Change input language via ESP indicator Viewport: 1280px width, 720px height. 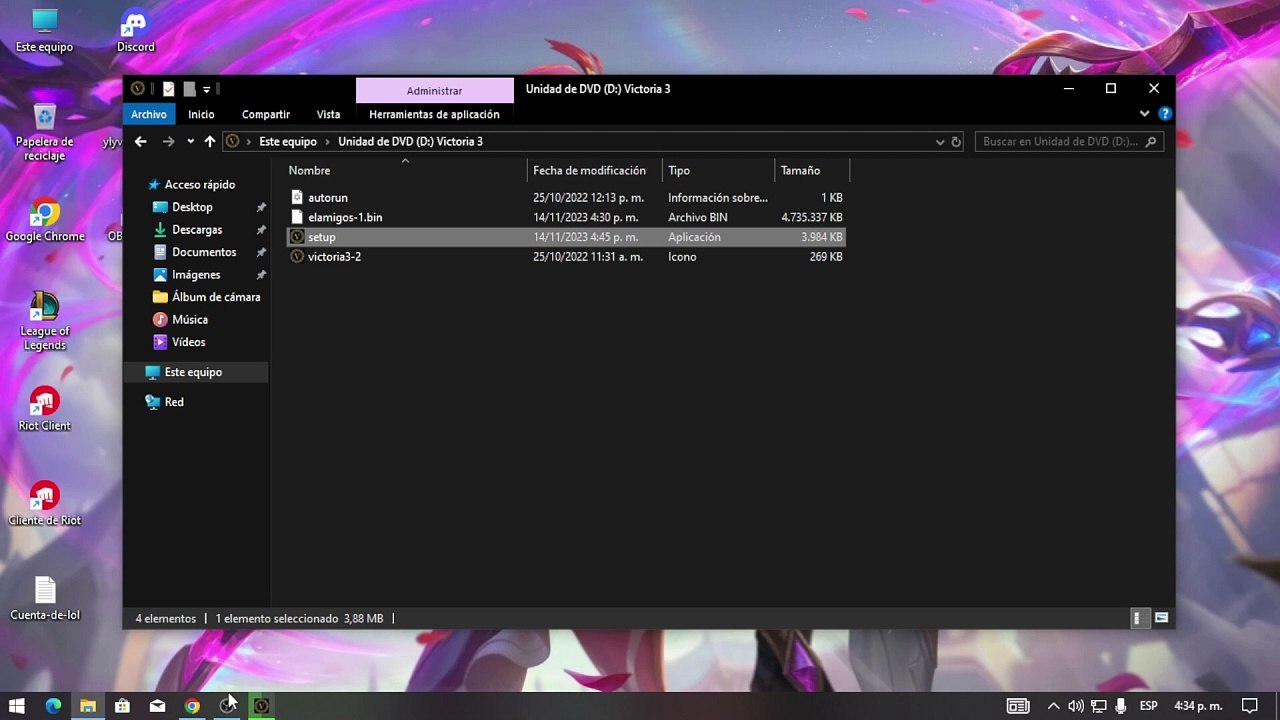coord(1149,706)
